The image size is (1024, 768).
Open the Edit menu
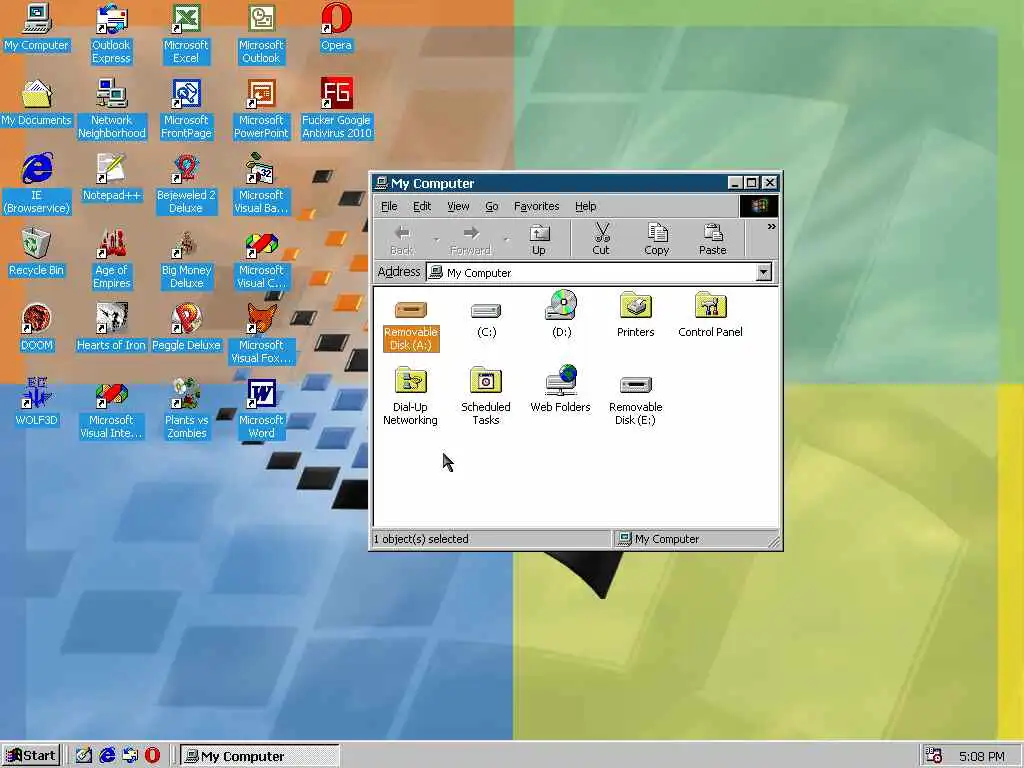[x=422, y=206]
